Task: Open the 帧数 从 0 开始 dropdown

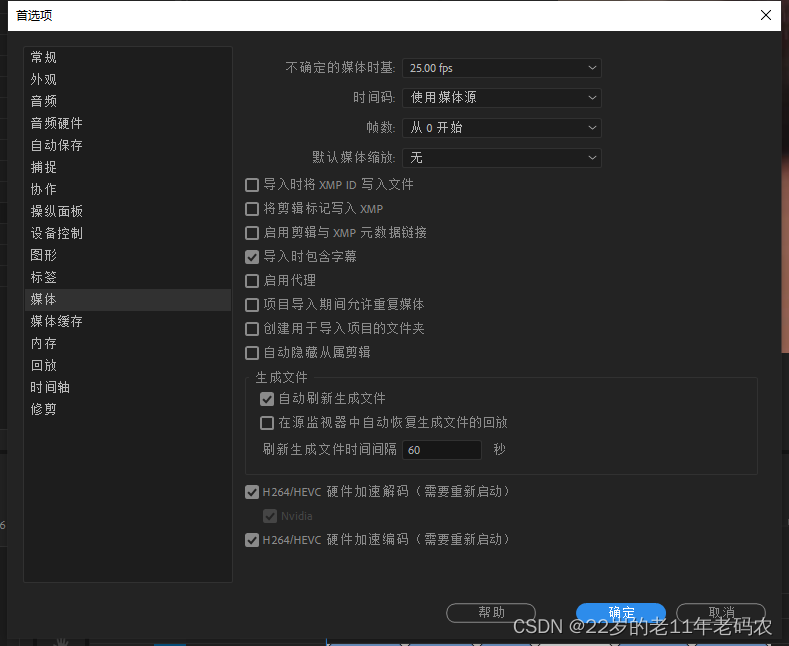Action: click(x=502, y=128)
